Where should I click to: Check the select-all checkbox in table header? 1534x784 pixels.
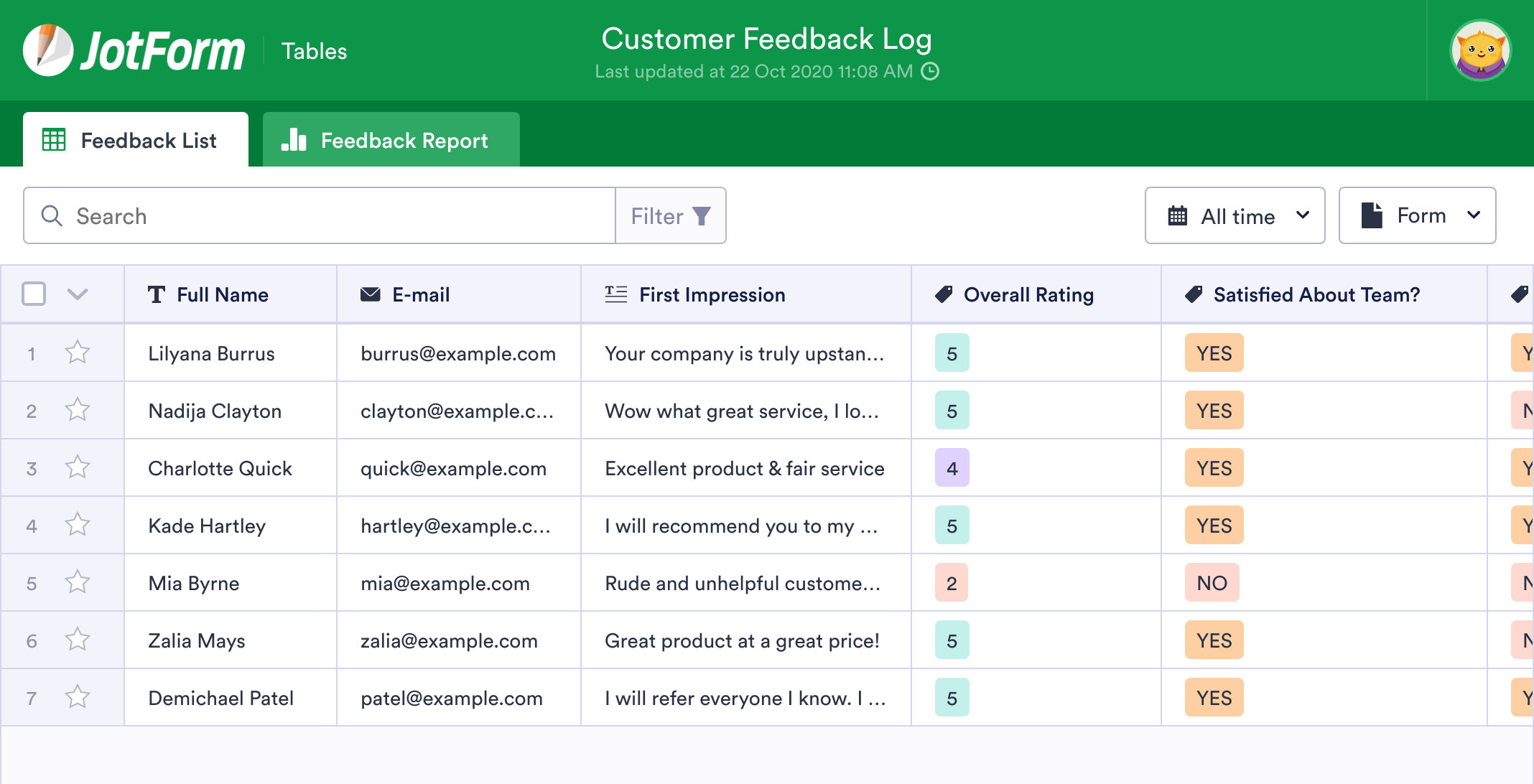(x=33, y=294)
